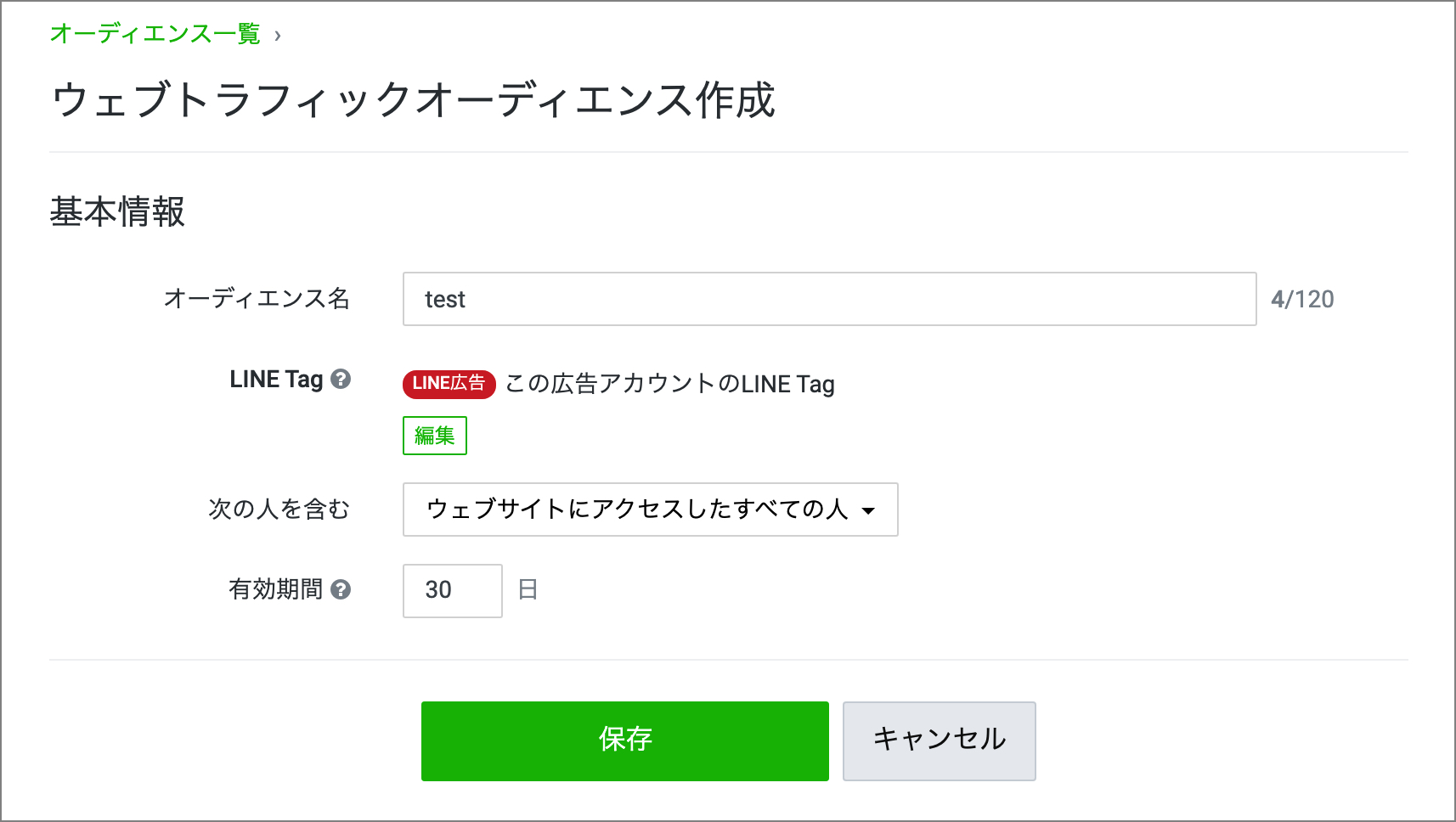Click the 基本情報 section heading
The width and height of the screenshot is (1456, 822).
117,211
